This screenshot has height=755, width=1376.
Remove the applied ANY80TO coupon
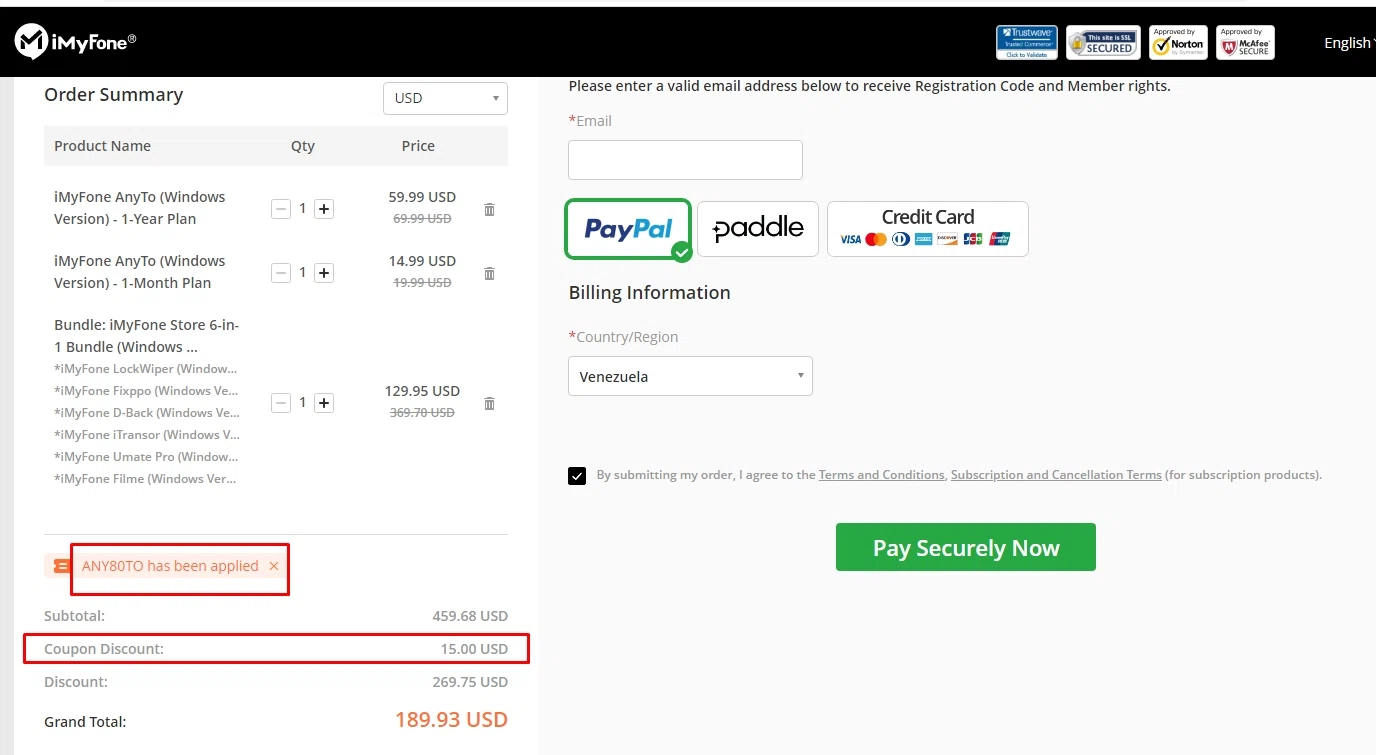(x=274, y=566)
